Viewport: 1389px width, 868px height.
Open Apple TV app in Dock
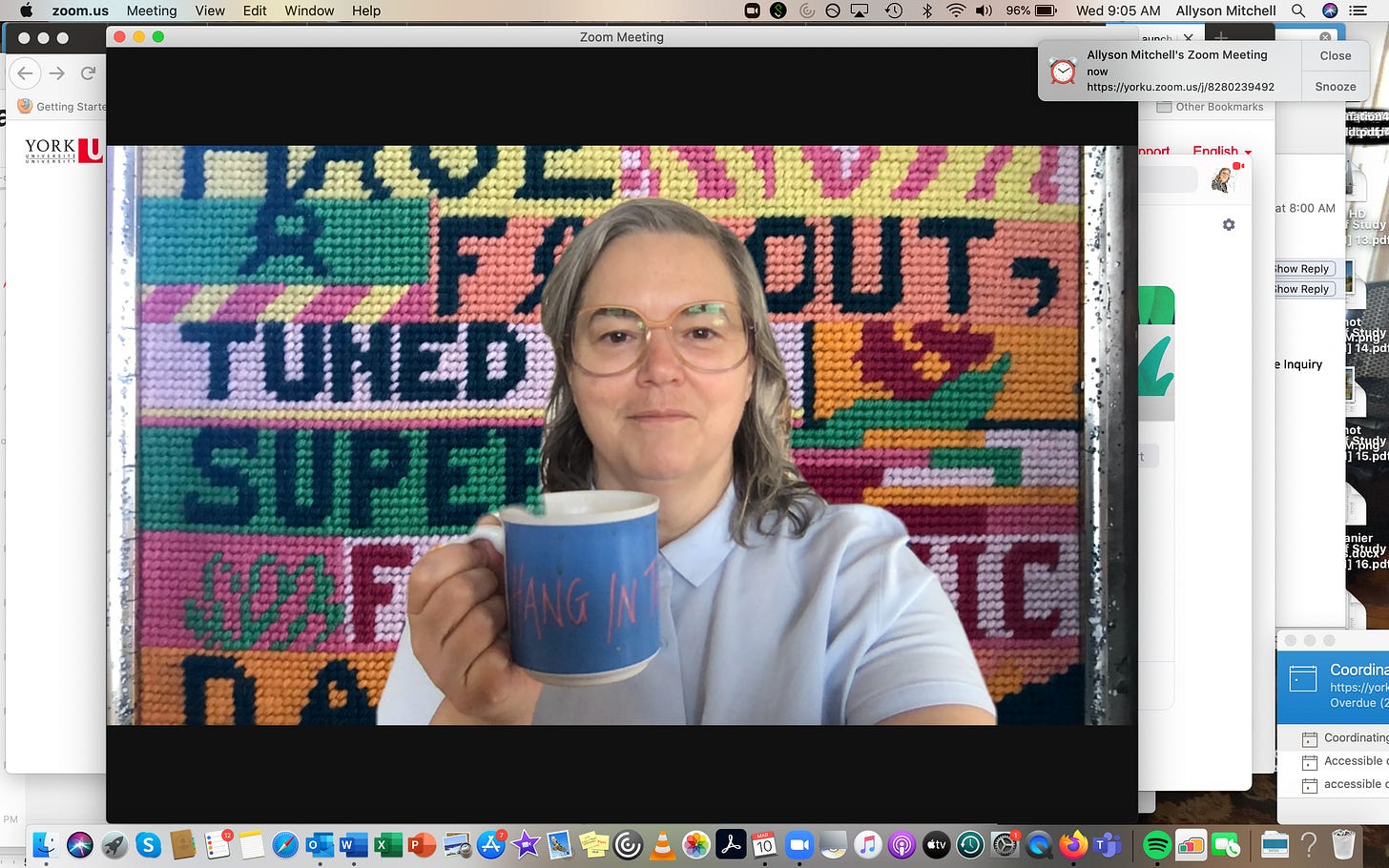click(x=936, y=844)
